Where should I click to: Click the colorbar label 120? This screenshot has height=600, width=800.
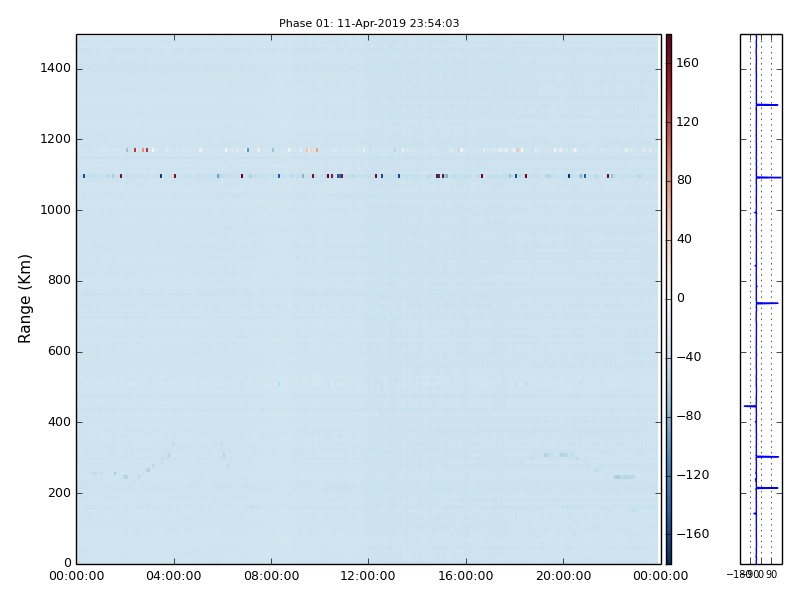[x=687, y=122]
